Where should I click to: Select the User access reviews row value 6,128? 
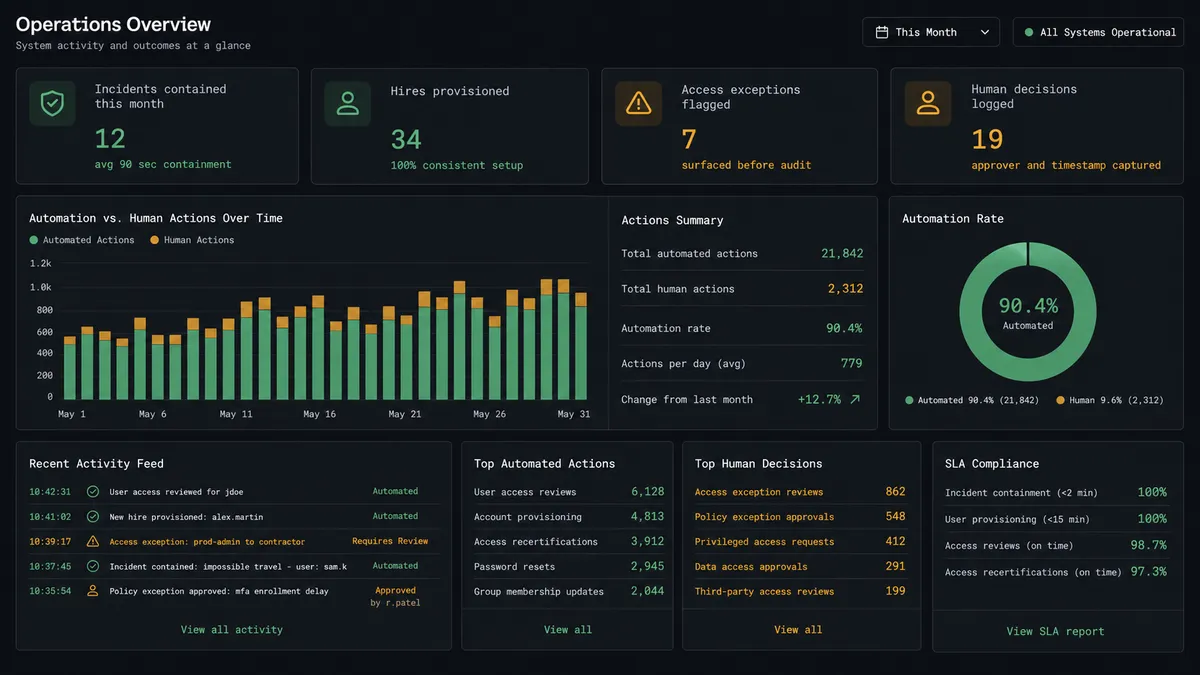click(648, 492)
